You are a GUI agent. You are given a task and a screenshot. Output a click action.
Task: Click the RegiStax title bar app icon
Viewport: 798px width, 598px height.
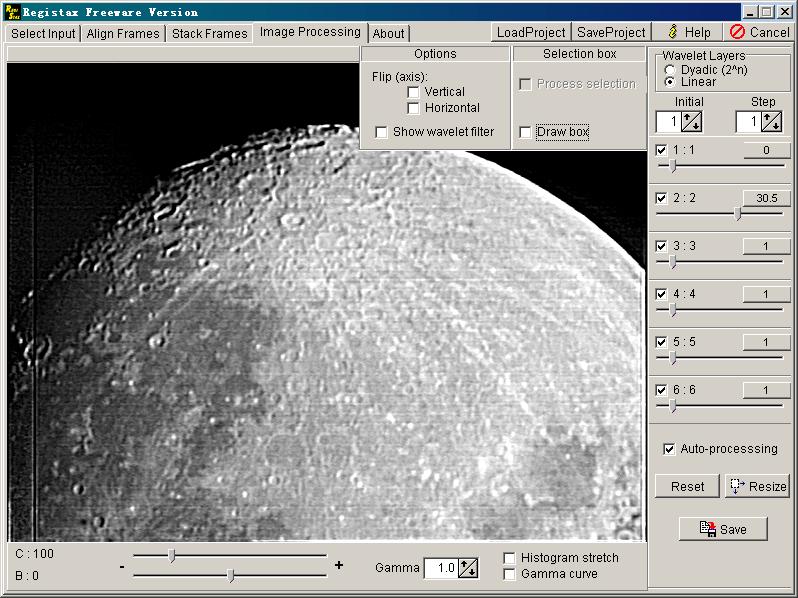click(12, 12)
